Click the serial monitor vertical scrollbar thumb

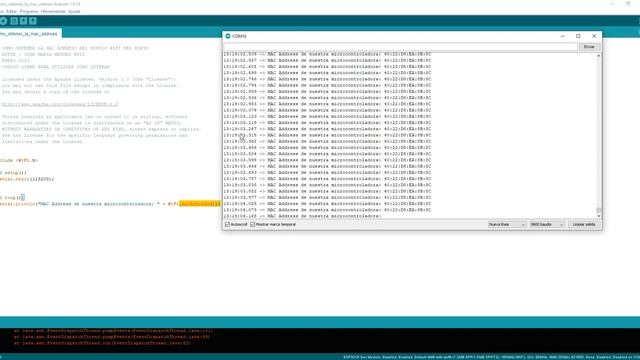point(599,210)
